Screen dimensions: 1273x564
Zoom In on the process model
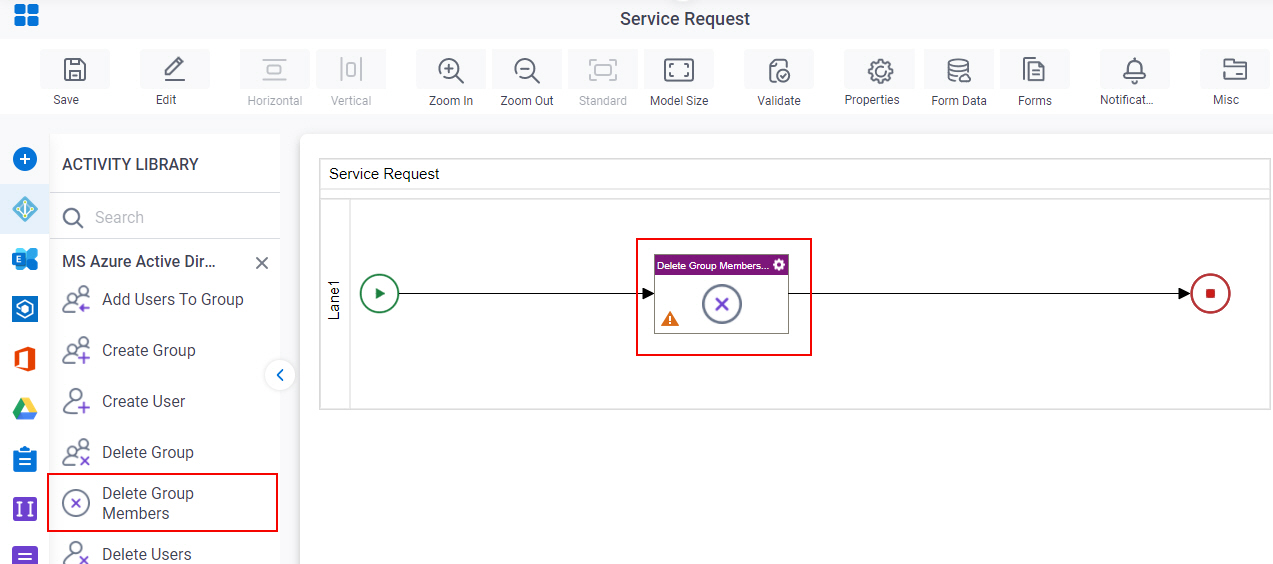(451, 70)
